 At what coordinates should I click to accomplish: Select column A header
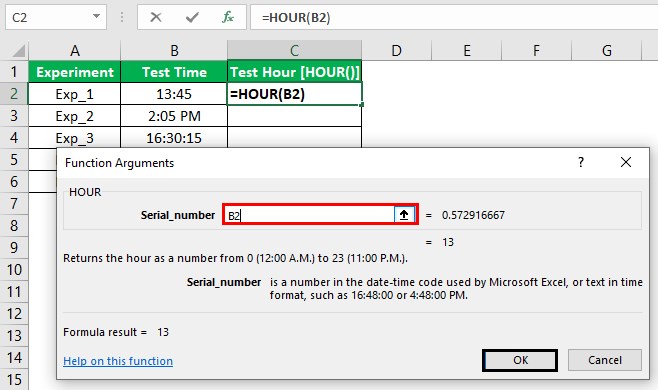coord(75,51)
